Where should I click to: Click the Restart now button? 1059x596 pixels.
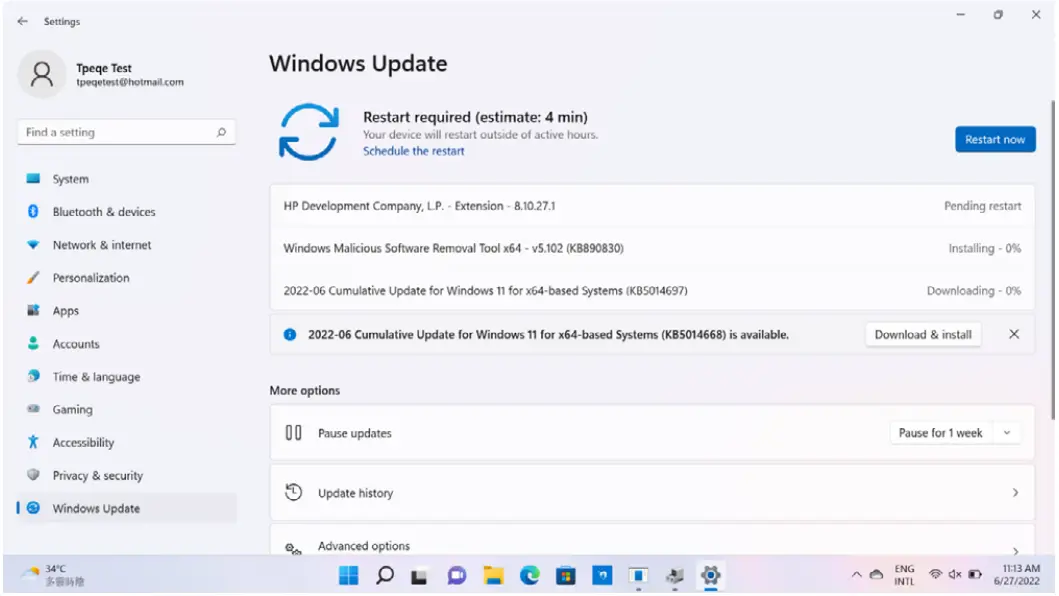pyautogui.click(x=995, y=139)
